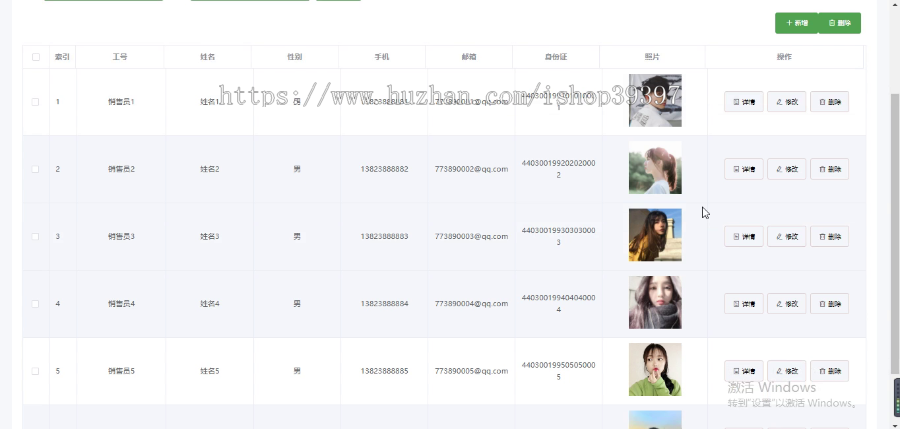Open the photo thumbnail of 销售员5

point(655,369)
